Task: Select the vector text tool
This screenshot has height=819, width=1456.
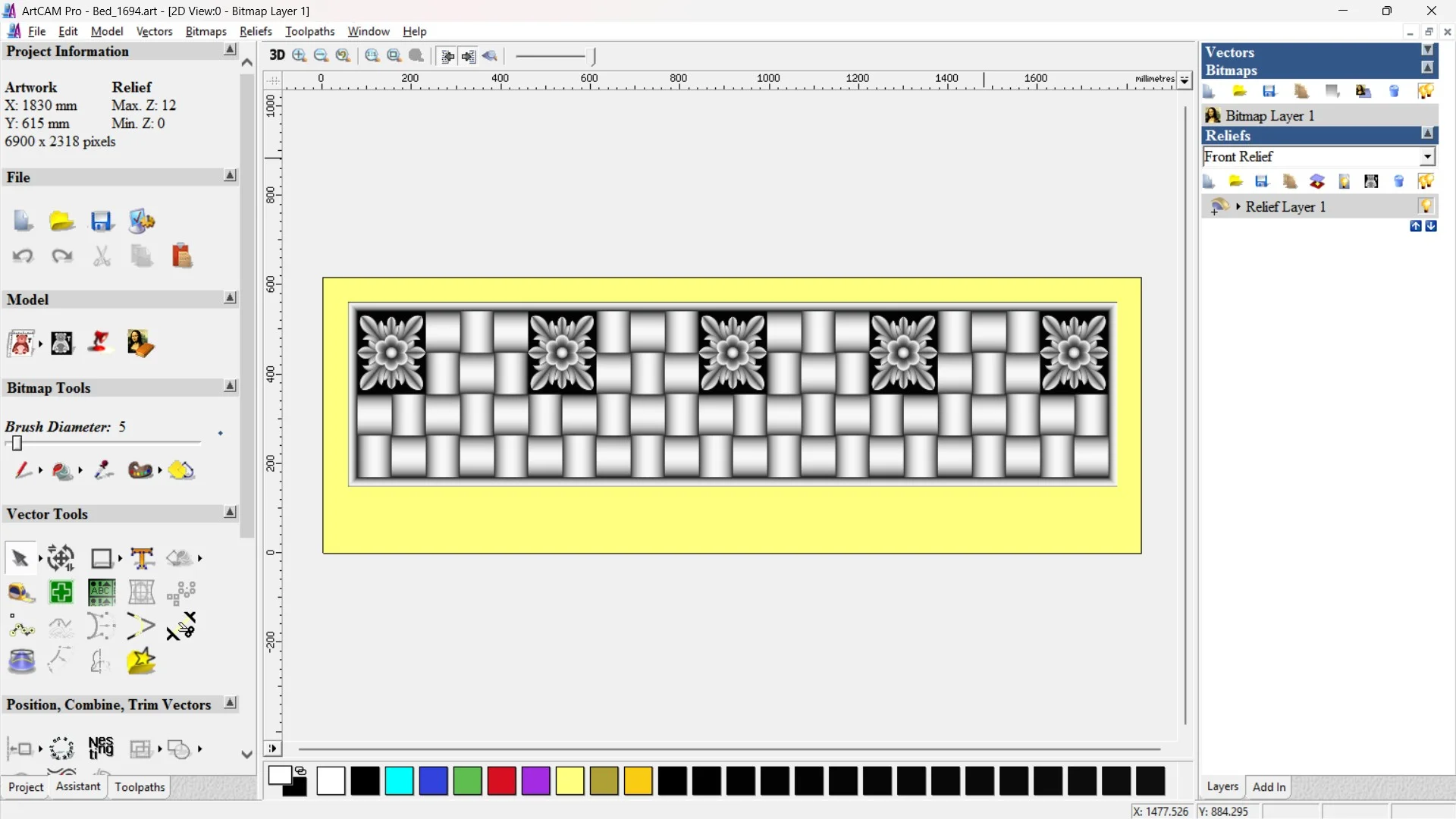Action: pos(142,558)
